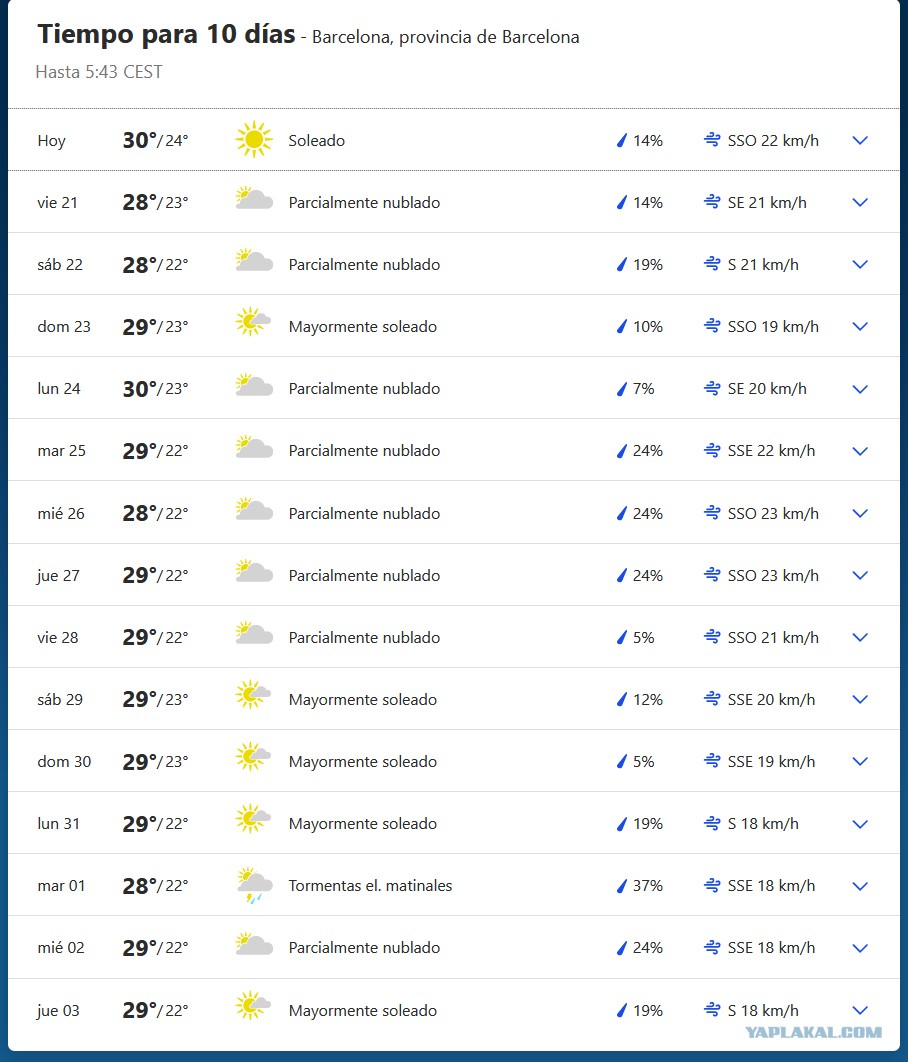Select the jue 27 day label
The height and width of the screenshot is (1062, 908).
[58, 576]
